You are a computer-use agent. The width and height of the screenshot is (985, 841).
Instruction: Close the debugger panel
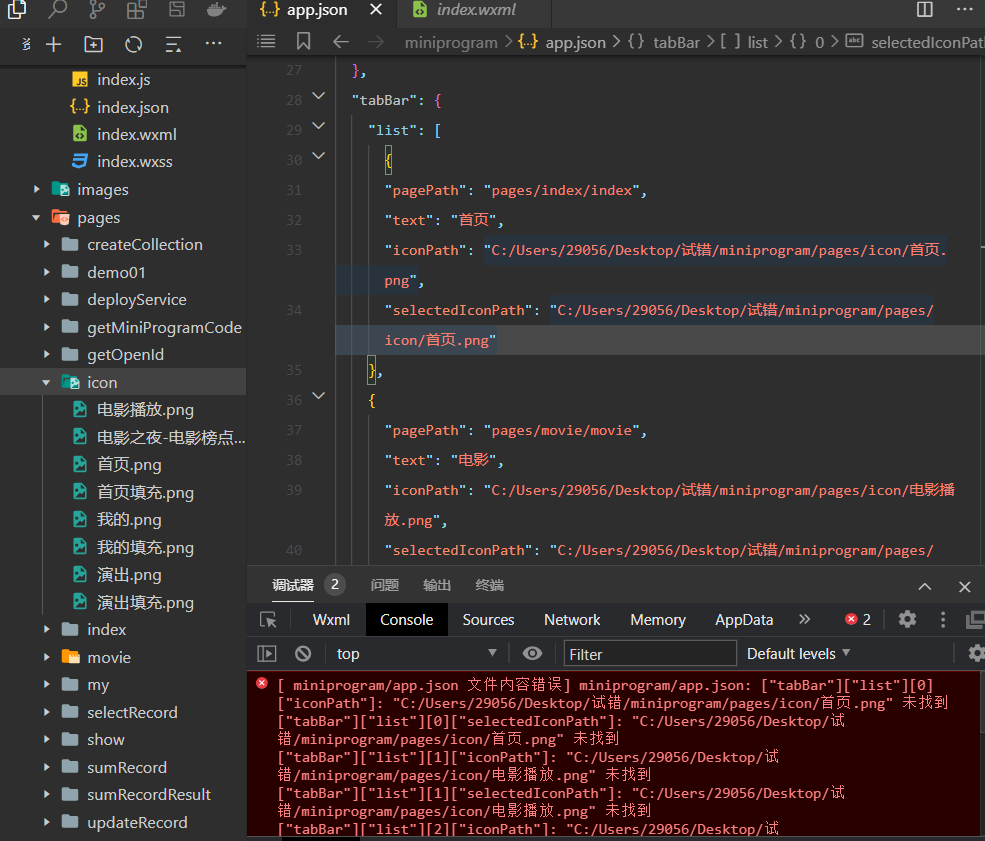click(x=965, y=587)
